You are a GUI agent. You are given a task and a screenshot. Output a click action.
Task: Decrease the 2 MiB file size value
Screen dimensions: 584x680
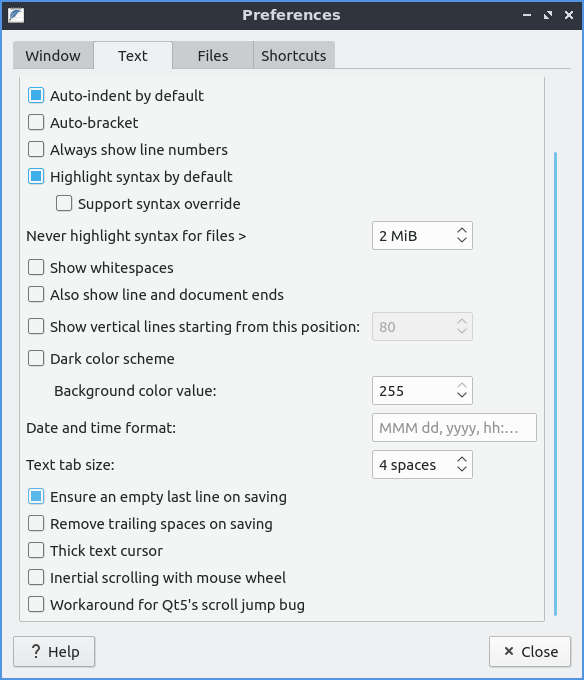point(462,241)
